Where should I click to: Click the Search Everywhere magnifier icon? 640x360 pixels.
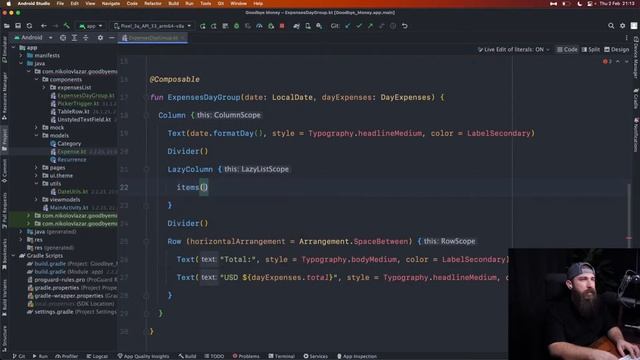(611, 26)
